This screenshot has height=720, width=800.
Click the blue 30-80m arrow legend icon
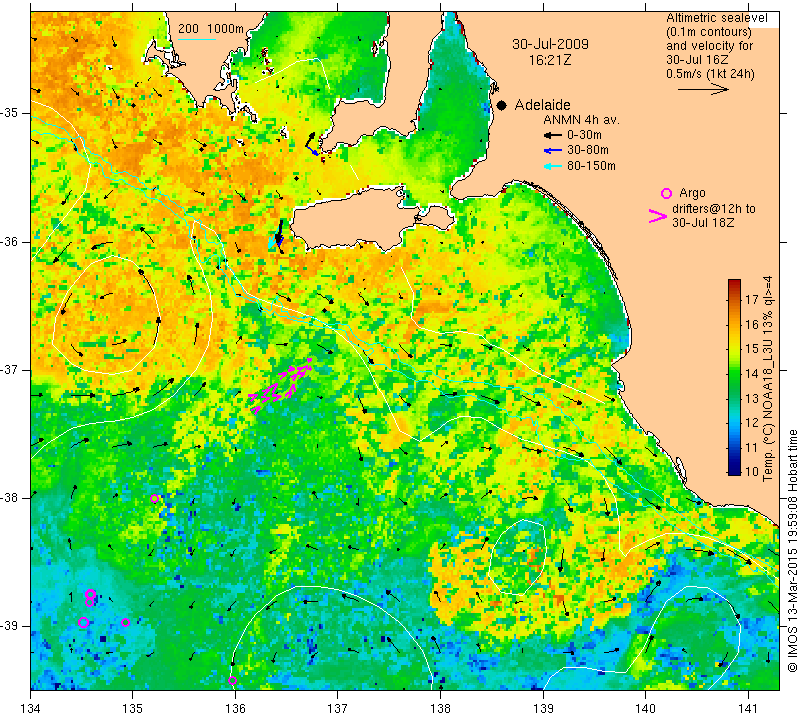tap(553, 151)
